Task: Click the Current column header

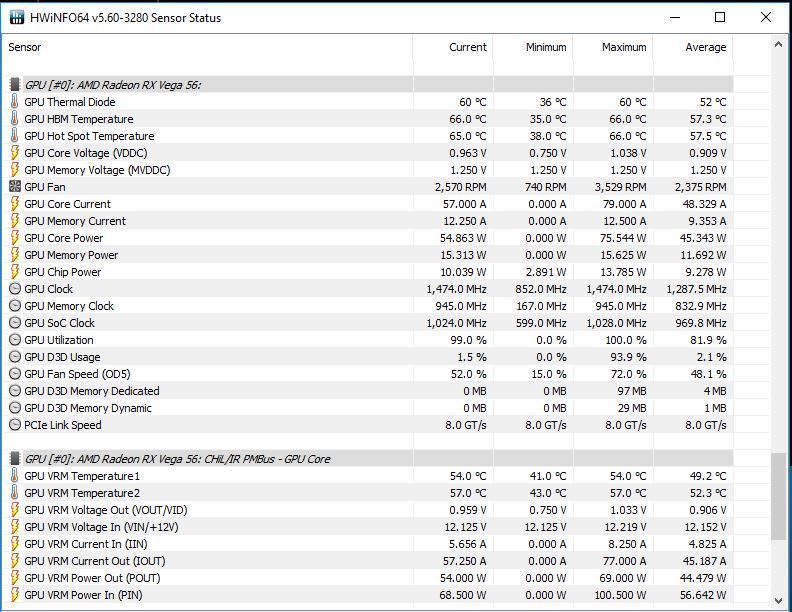Action: click(x=467, y=47)
